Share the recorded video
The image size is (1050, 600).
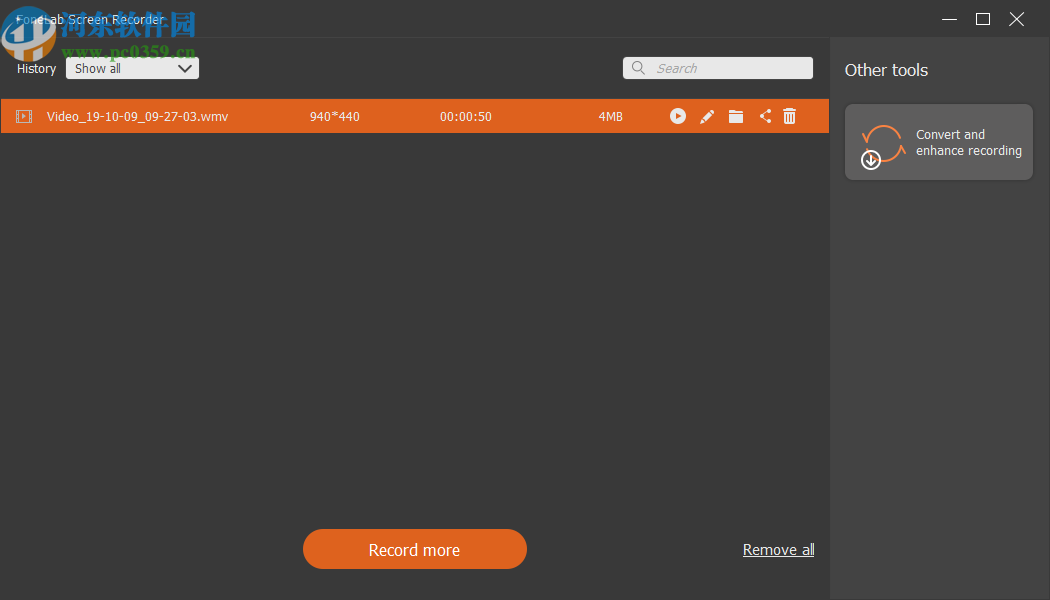coord(765,116)
